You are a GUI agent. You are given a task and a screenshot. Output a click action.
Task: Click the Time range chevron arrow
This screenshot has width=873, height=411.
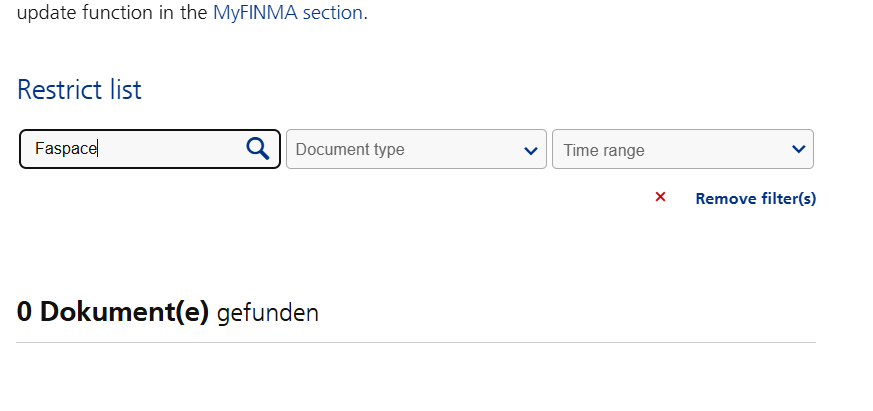798,149
